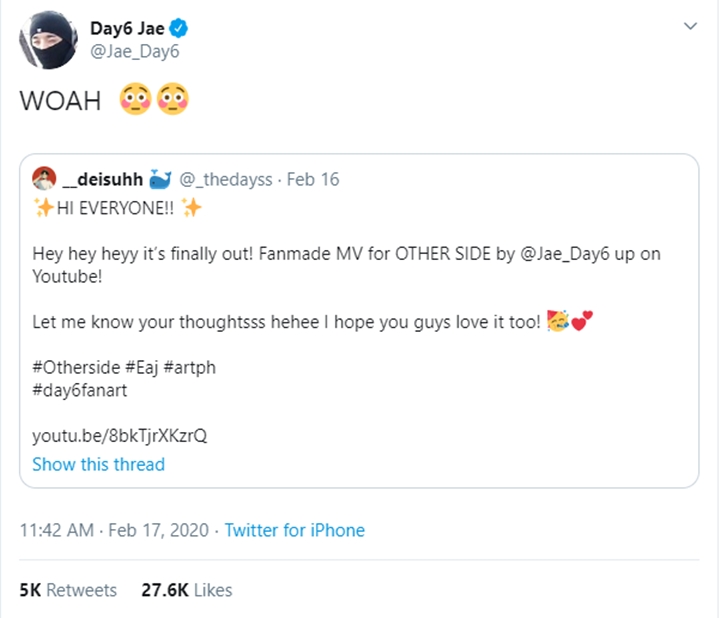Open the youtu.be/8bkTjrXKzrQ video link
This screenshot has width=720, height=618.
[x=120, y=436]
